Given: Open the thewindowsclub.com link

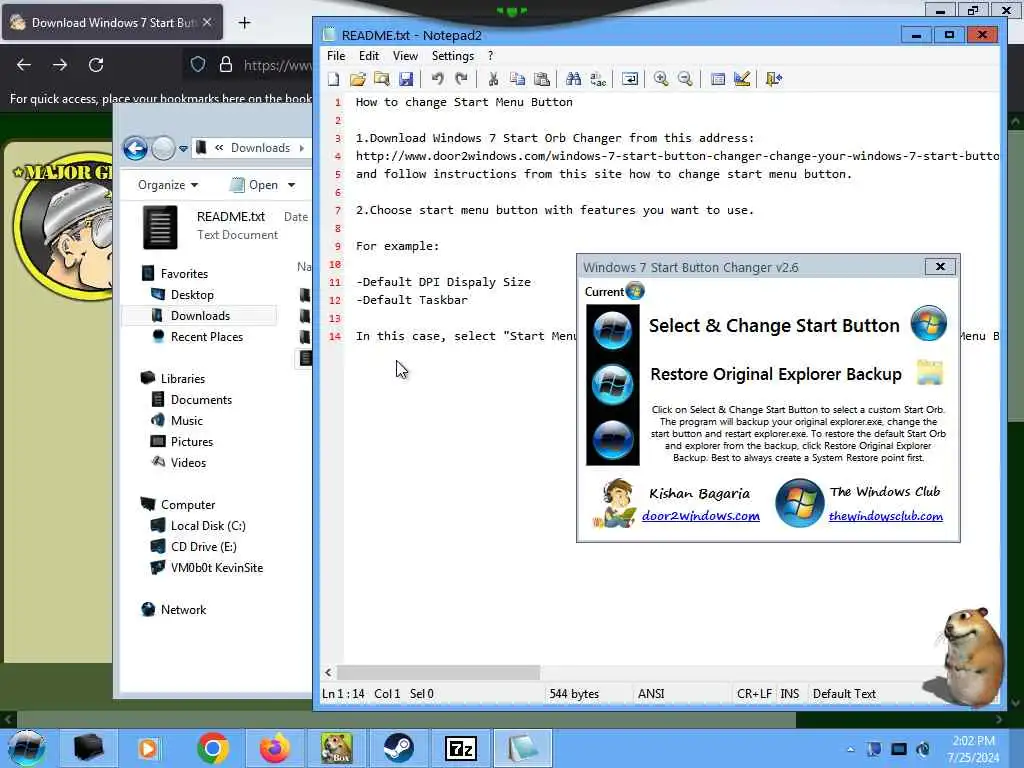Looking at the screenshot, I should (886, 516).
